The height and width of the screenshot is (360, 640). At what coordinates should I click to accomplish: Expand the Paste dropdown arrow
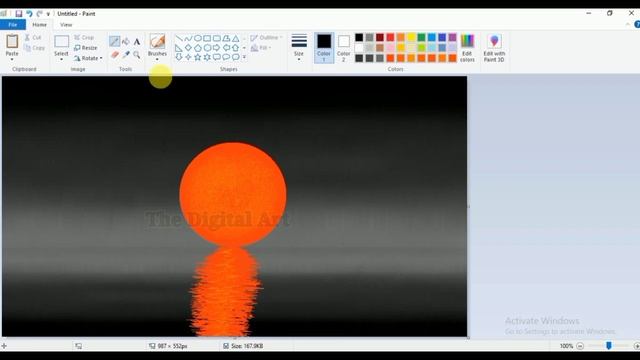12,60
